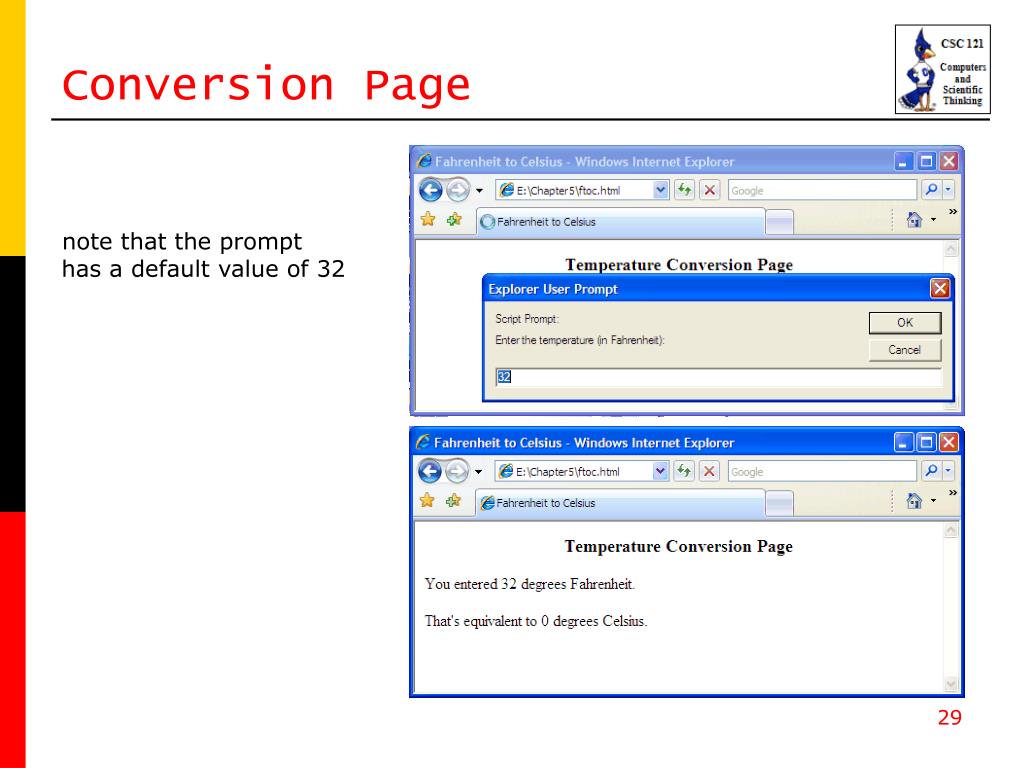This screenshot has height=768, width=1024.
Task: Click Favorites star in bottom browser window
Action: (427, 500)
